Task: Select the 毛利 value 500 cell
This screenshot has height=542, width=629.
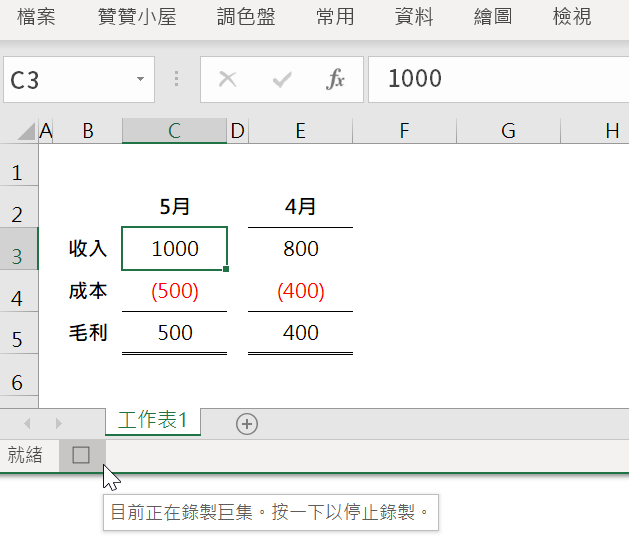Action: [174, 333]
